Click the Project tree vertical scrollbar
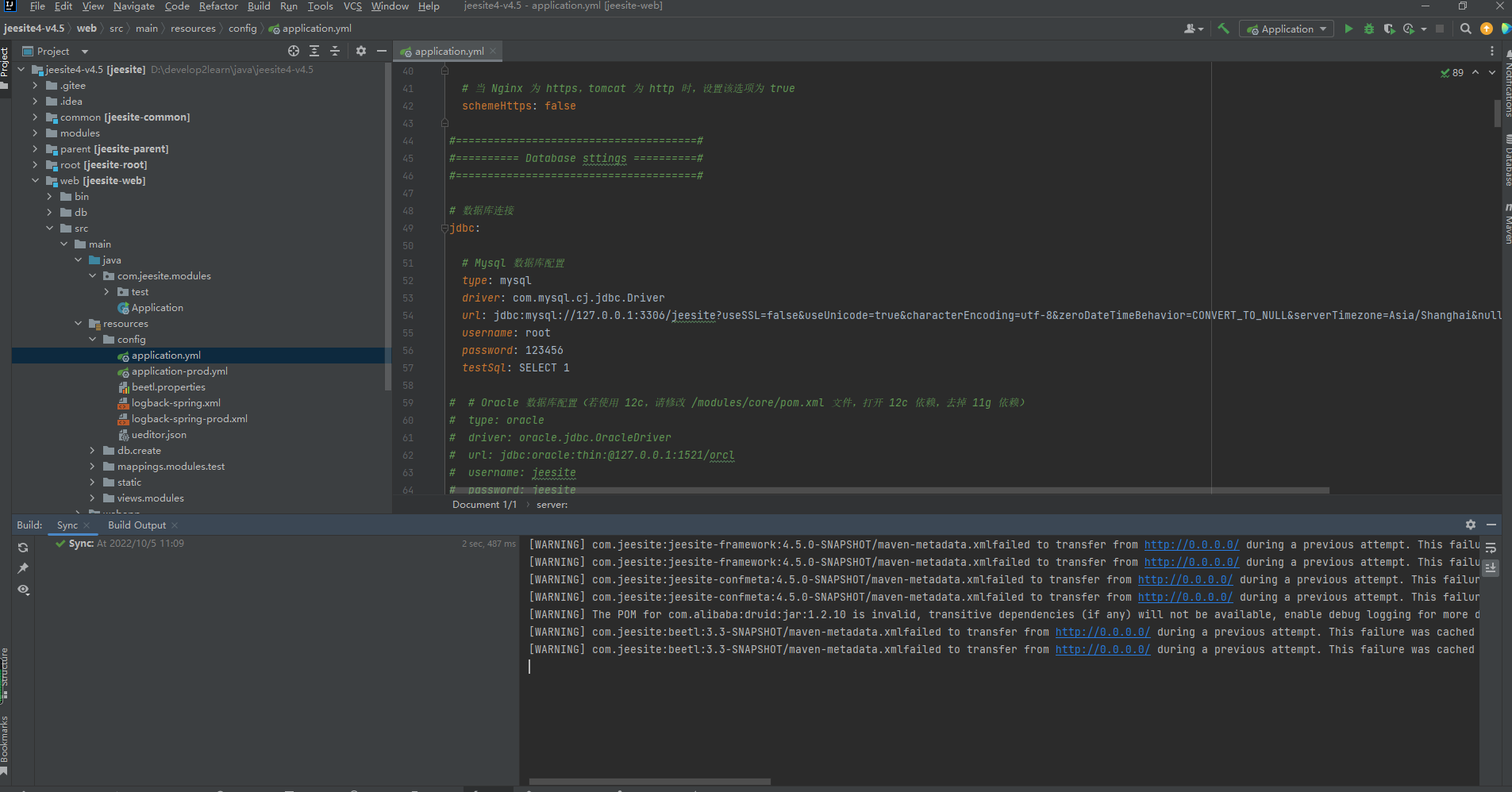This screenshot has width=1512, height=792. (x=387, y=226)
